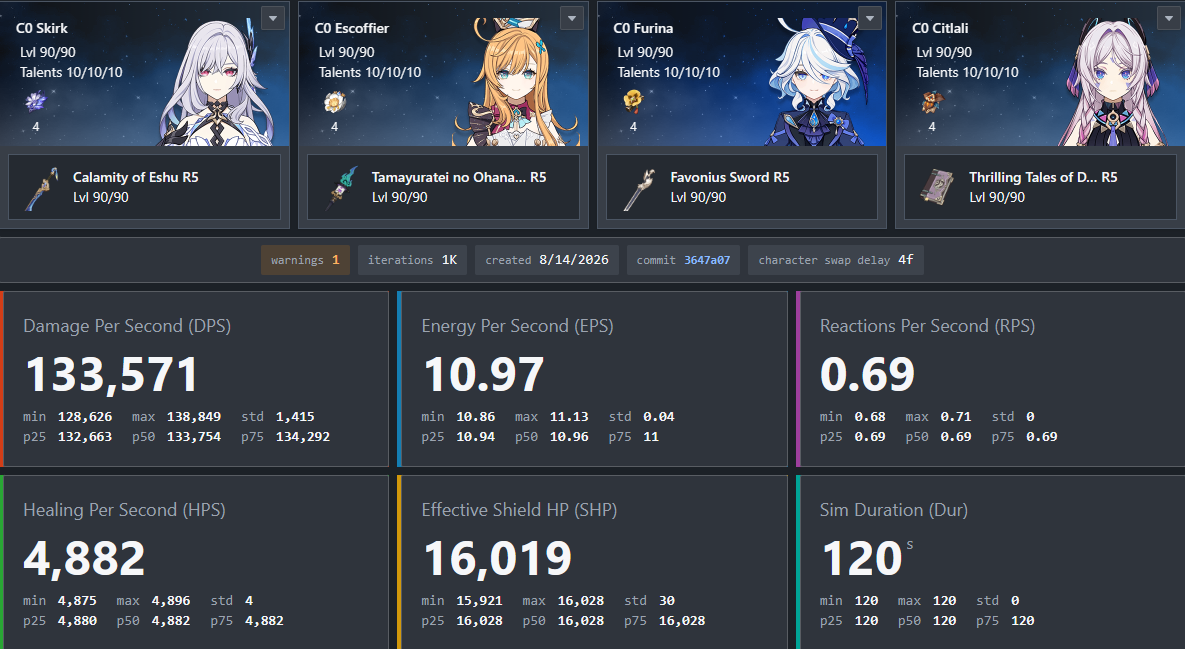The height and width of the screenshot is (649, 1185).
Task: Click the Calamity of Eshu R5 text
Action: [136, 178]
